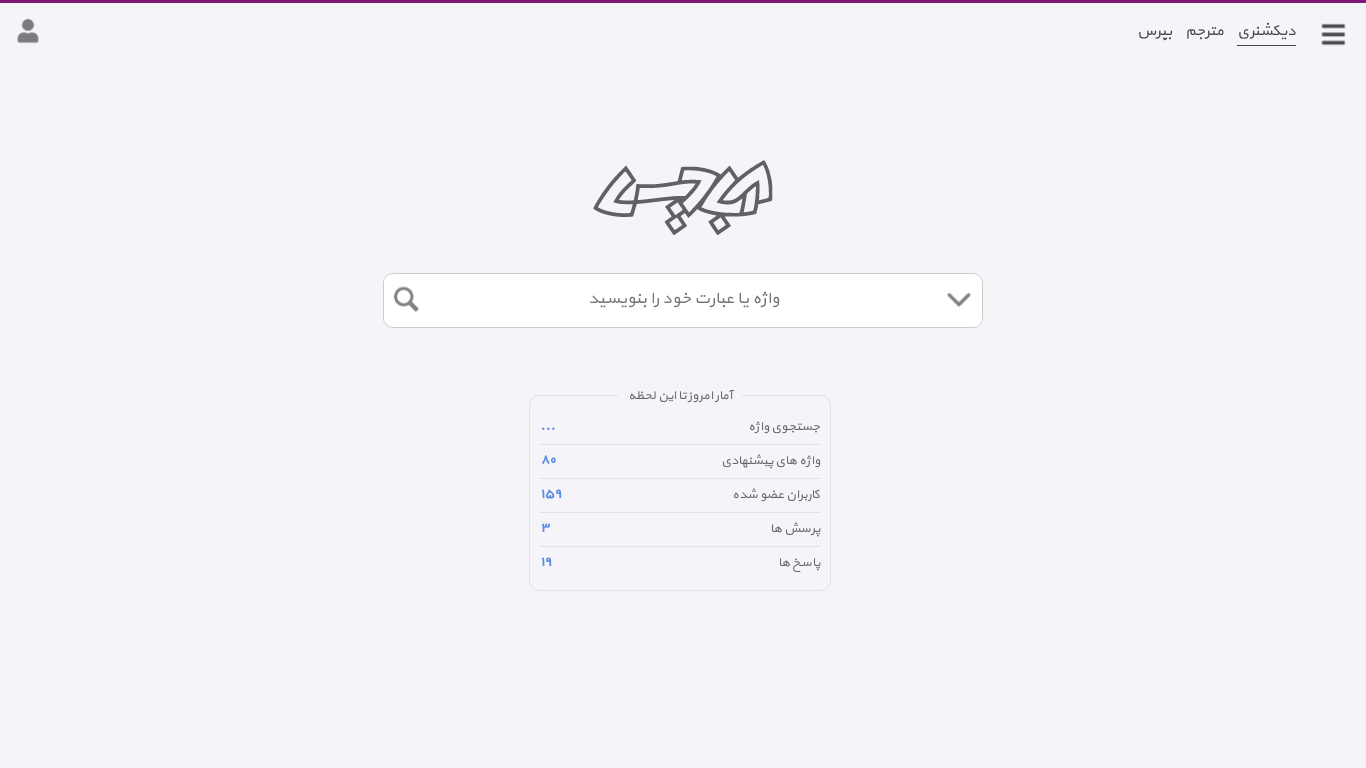Image resolution: width=1366 pixels, height=768 pixels.
Task: Focus the واژه یا عبارت search field
Action: [x=684, y=299]
